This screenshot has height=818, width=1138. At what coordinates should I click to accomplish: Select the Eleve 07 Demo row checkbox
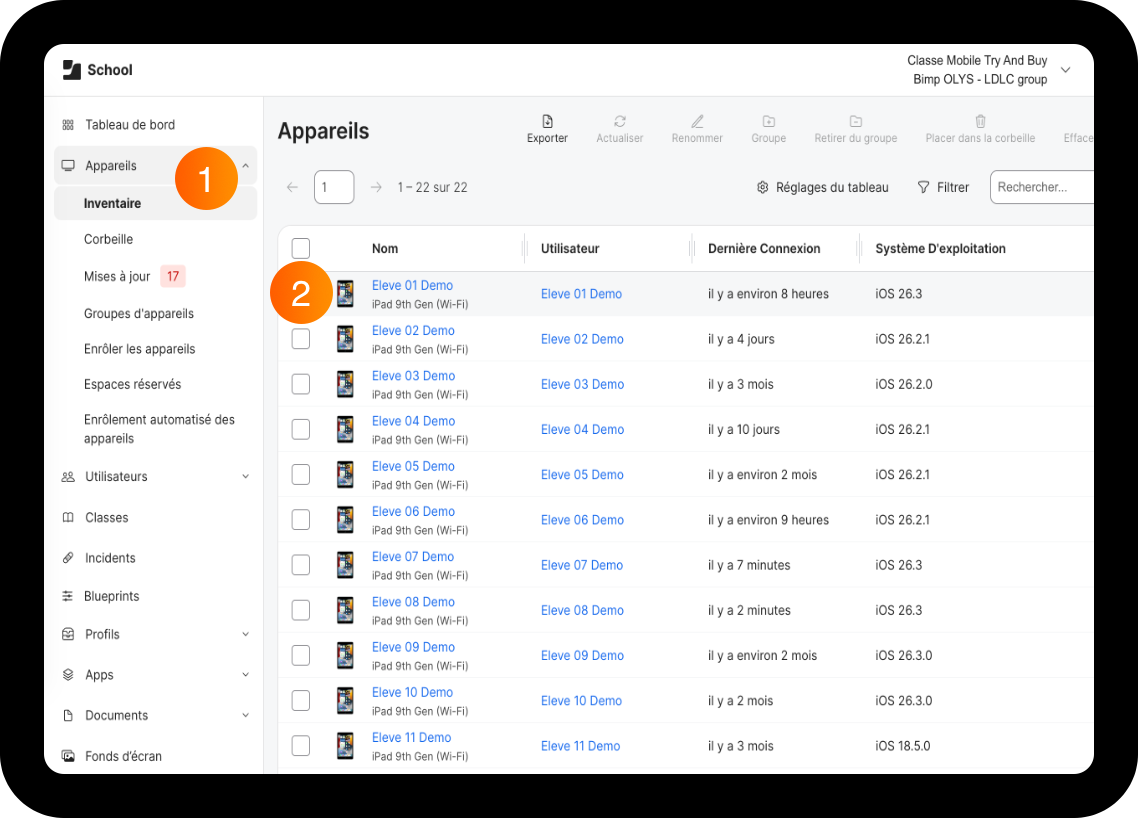(300, 565)
